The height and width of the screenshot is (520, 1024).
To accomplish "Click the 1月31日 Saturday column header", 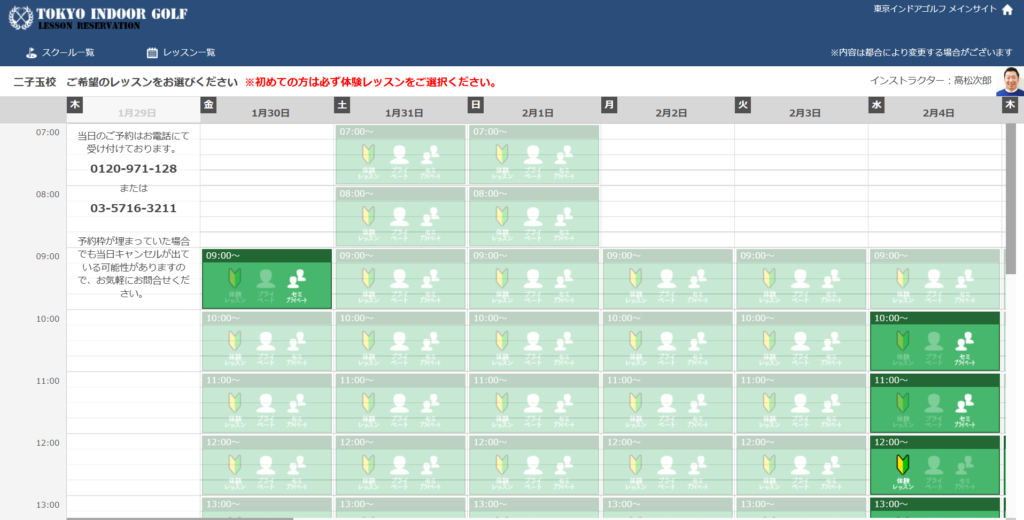I will (x=402, y=113).
